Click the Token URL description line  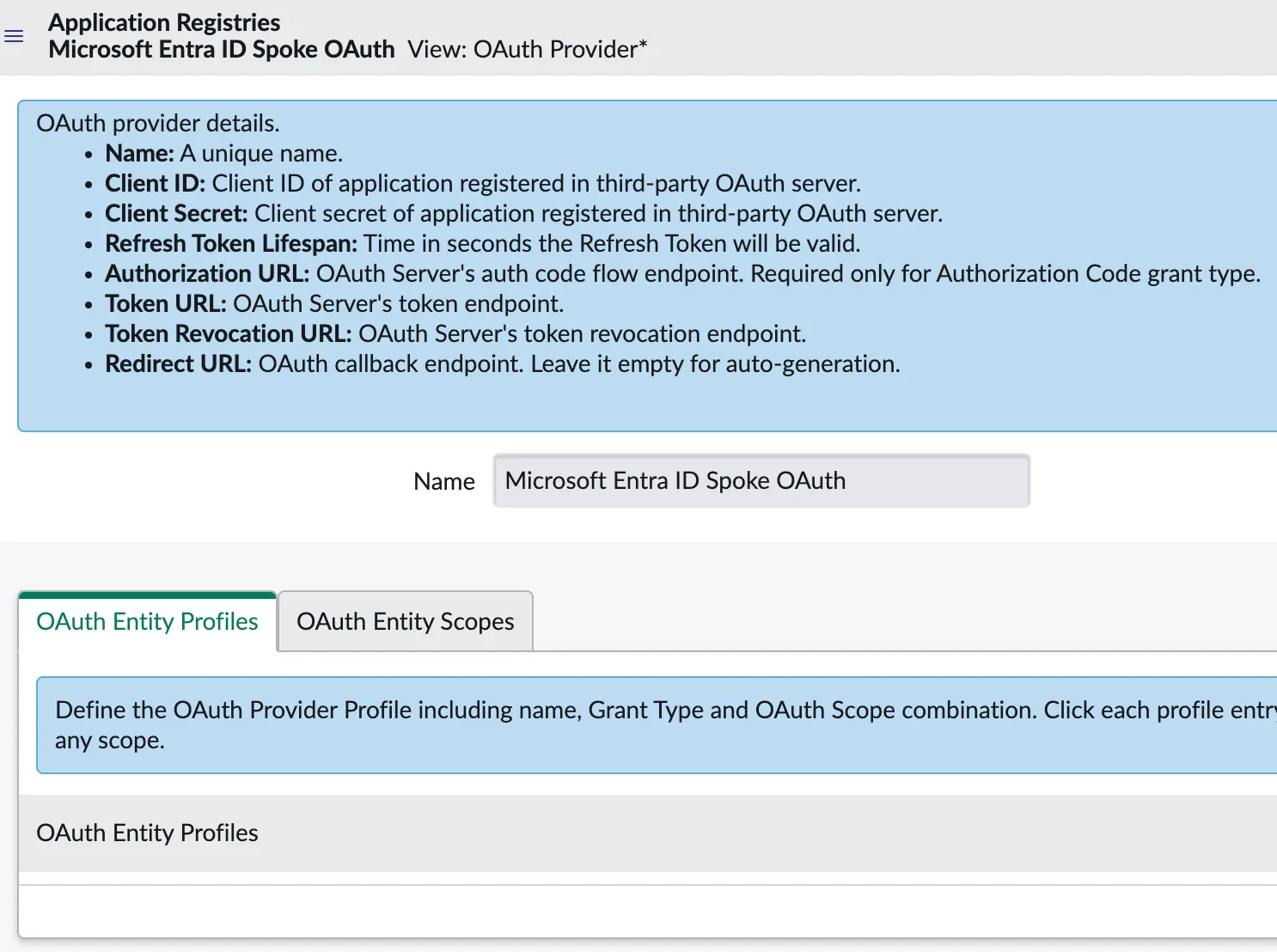point(334,303)
